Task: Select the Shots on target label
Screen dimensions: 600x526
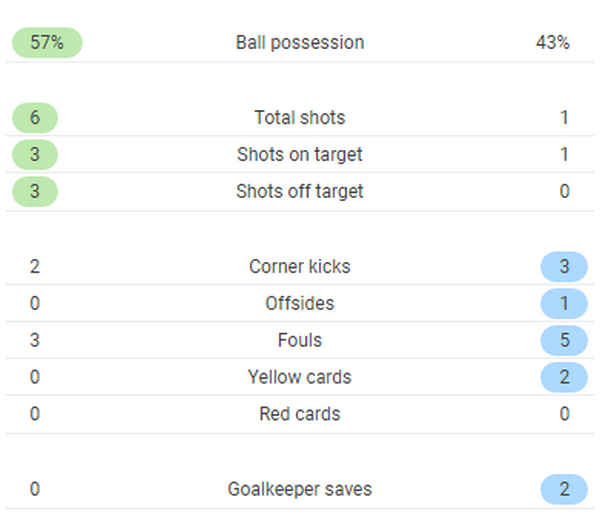Action: coord(300,155)
